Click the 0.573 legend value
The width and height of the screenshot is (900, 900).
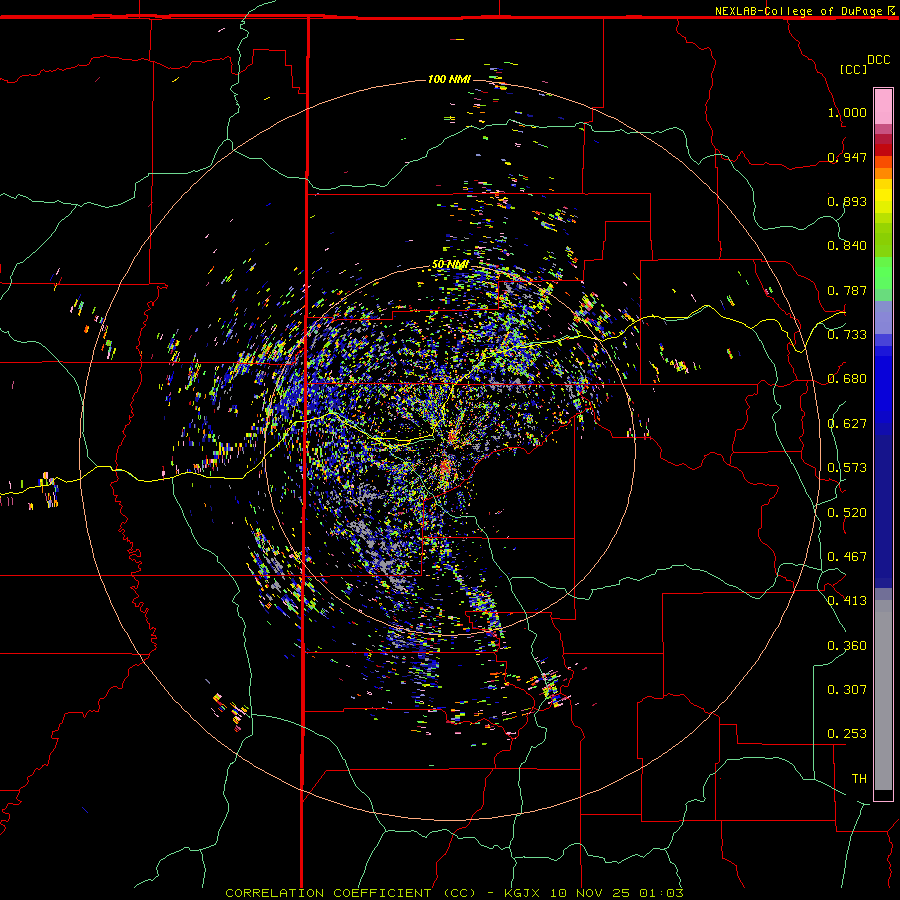[x=847, y=468]
